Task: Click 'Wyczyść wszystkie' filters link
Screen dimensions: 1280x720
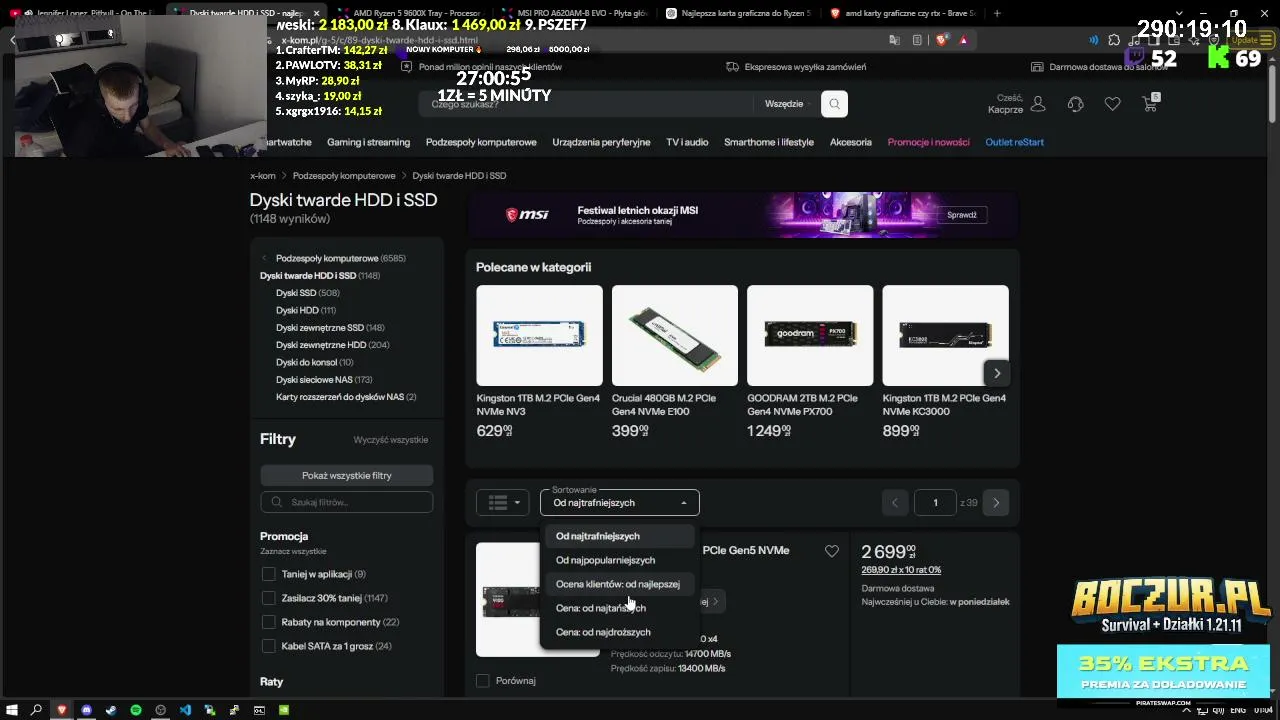Action: (391, 440)
